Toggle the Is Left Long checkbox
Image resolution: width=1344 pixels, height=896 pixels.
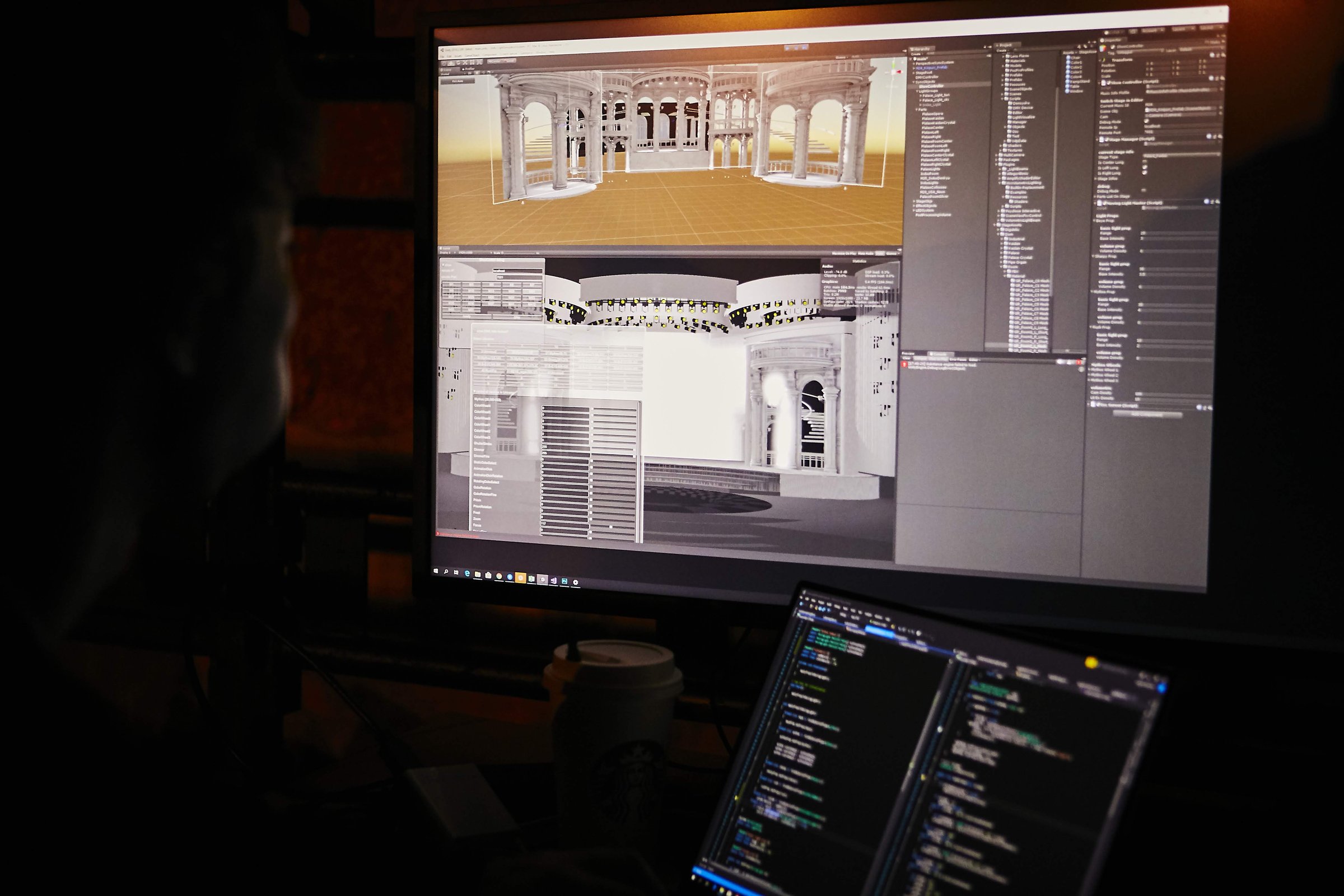1145,167
